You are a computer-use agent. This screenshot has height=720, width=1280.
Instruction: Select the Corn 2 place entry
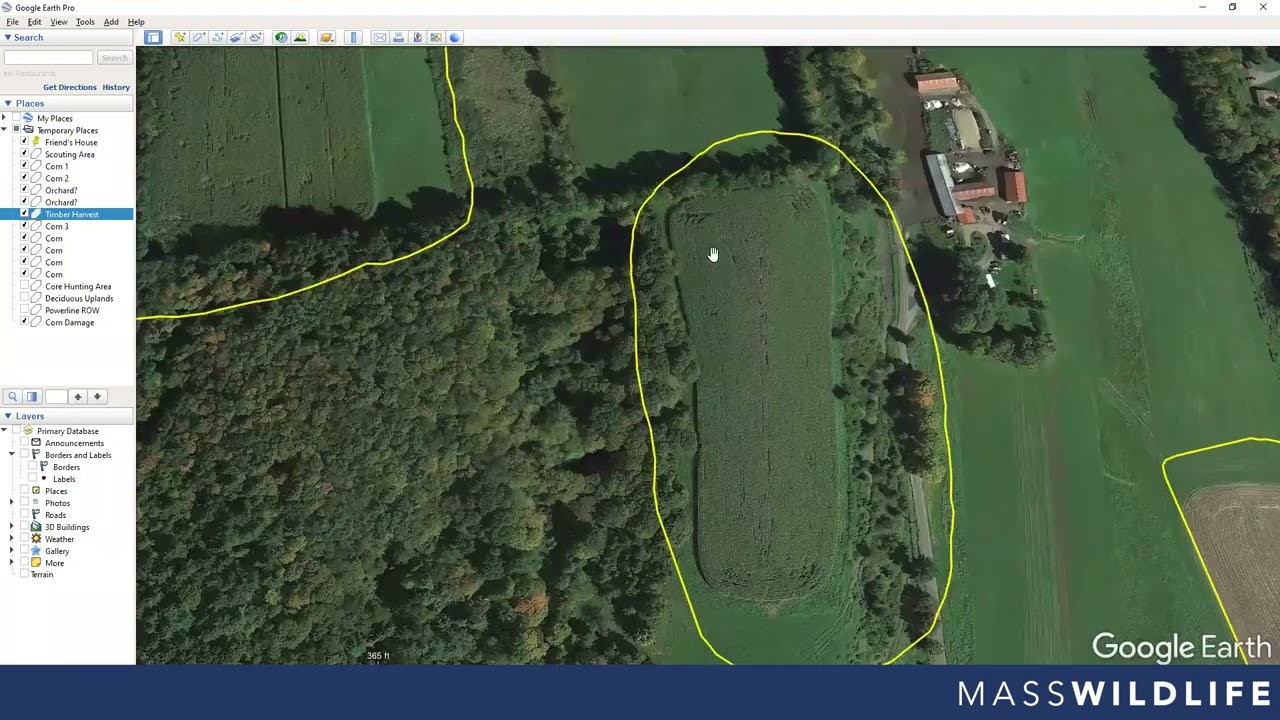[x=57, y=178]
